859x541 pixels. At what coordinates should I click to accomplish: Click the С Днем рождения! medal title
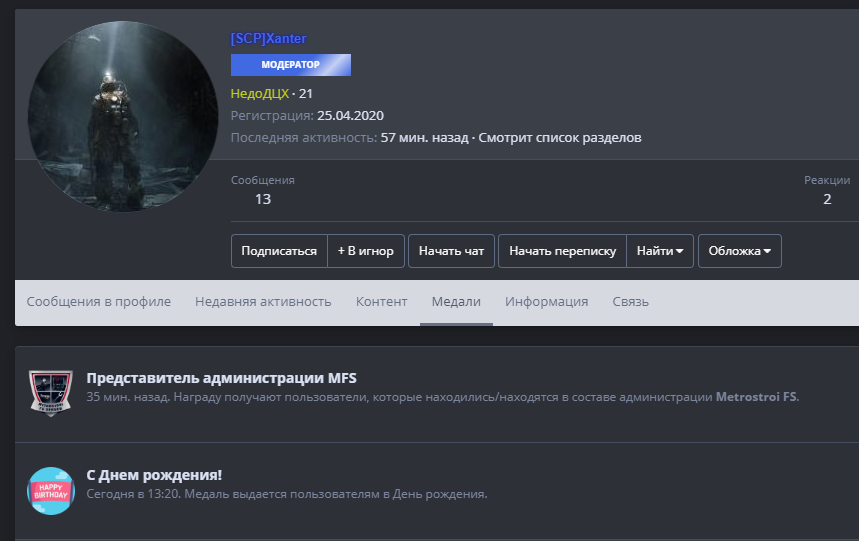coord(154,475)
